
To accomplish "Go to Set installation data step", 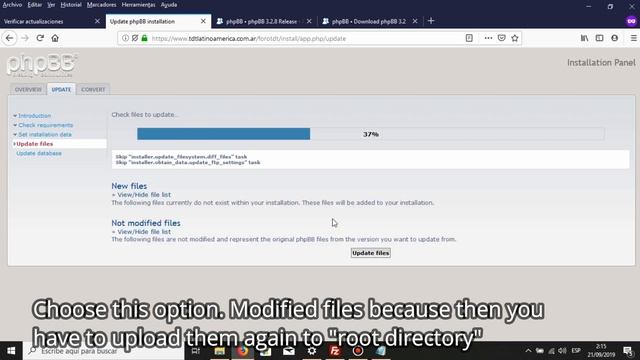I will (x=44, y=135).
